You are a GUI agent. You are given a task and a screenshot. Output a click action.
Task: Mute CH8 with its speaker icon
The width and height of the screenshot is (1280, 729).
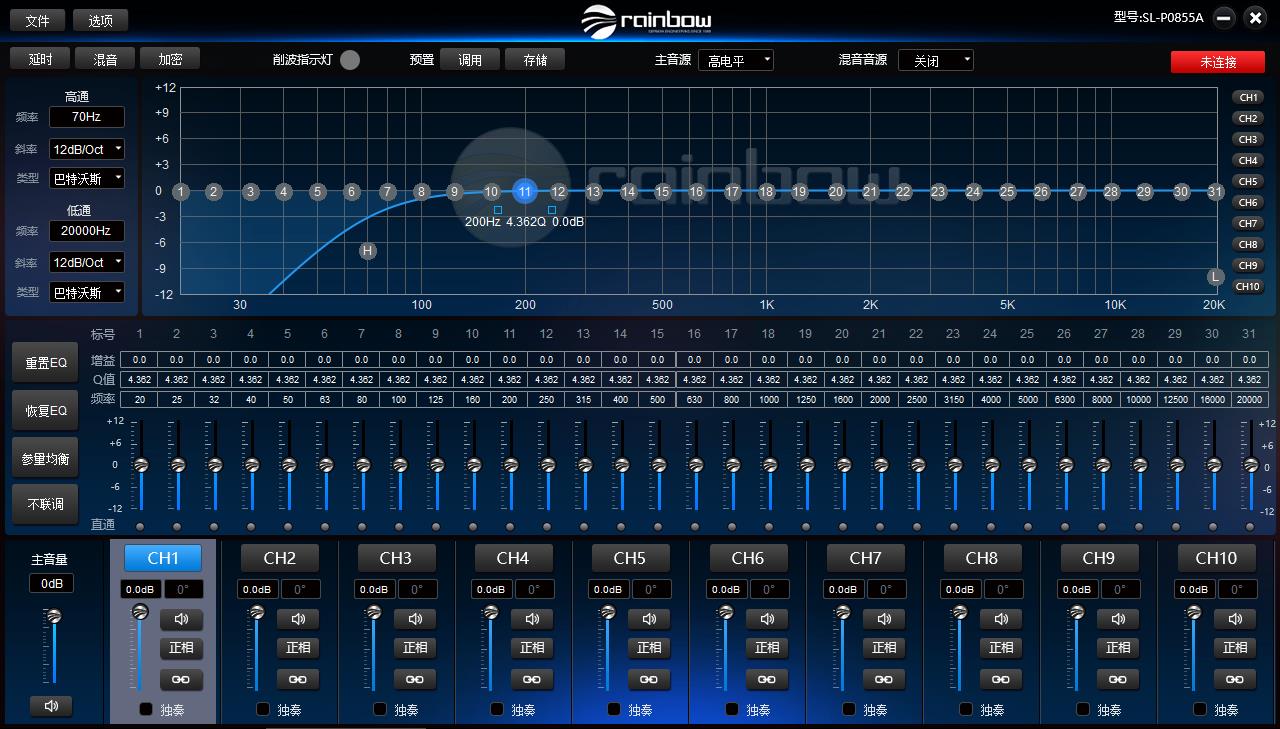[1001, 619]
